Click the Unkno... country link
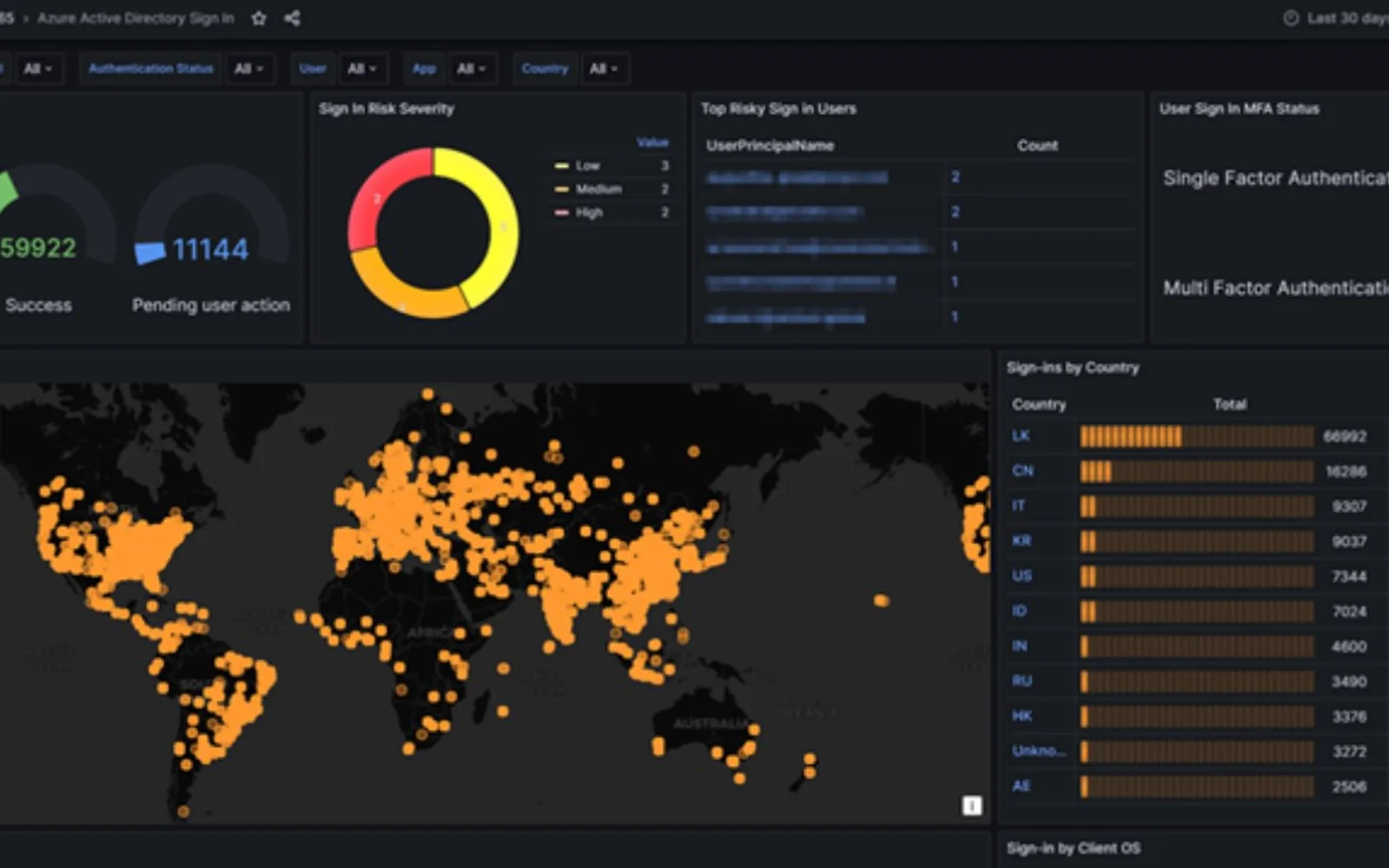 tap(1038, 751)
